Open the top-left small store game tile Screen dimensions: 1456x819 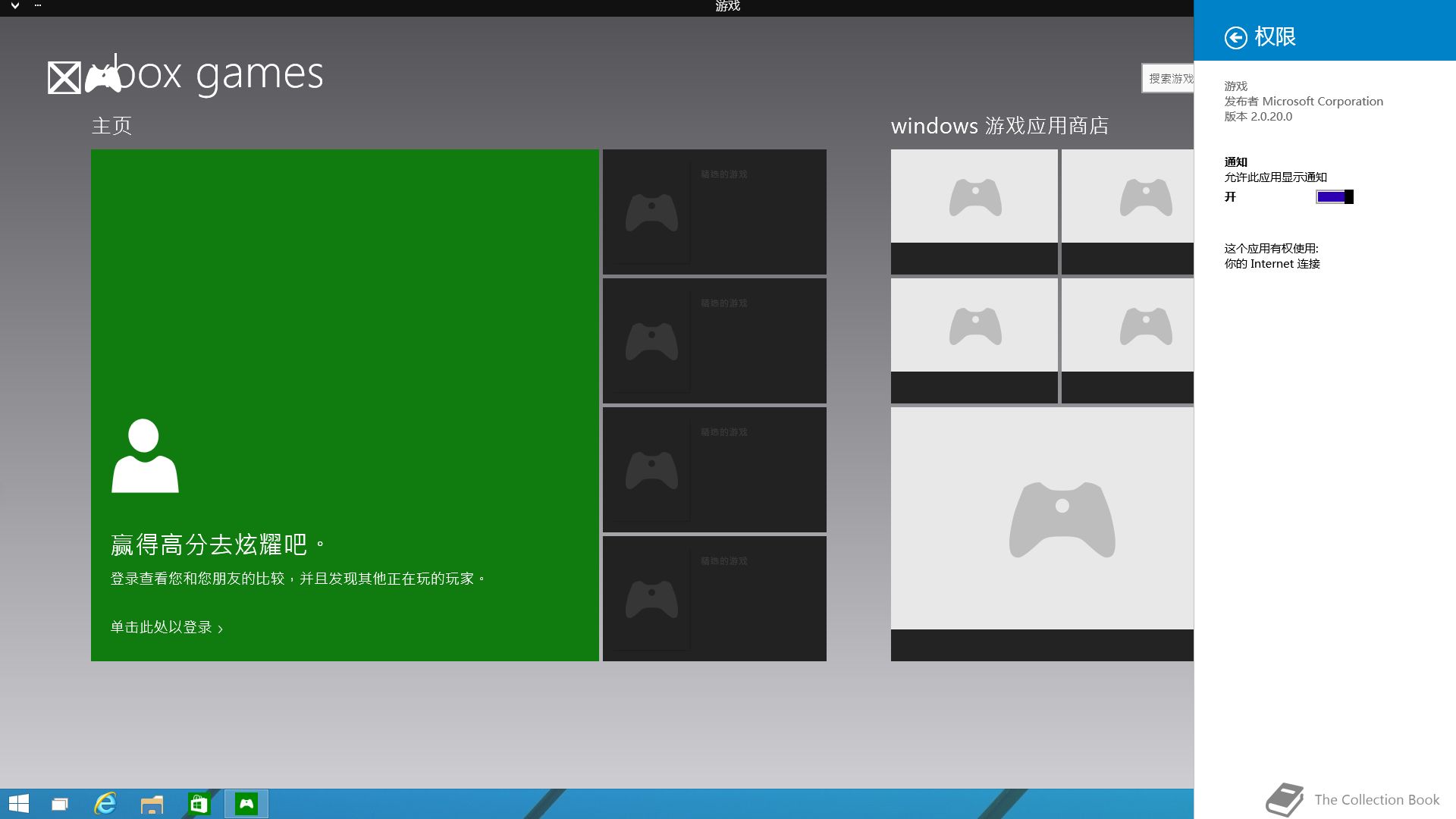(974, 212)
